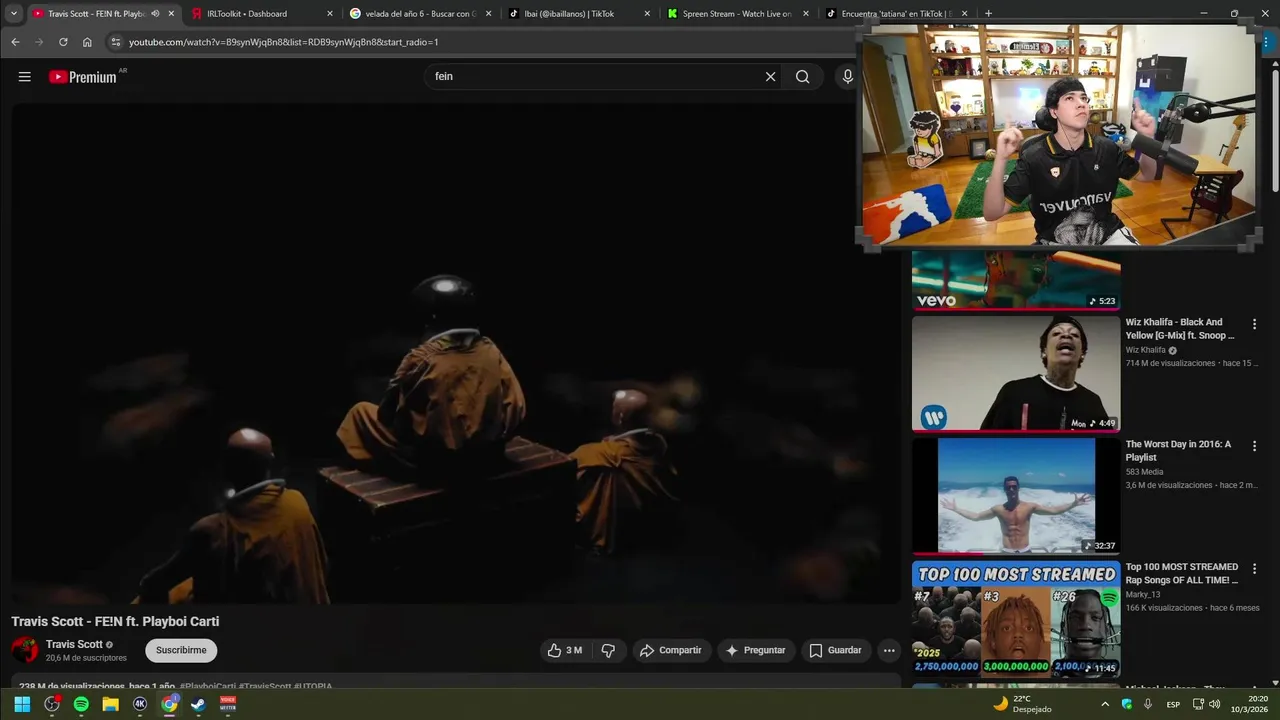The image size is (1280, 720).
Task: Clear the search text with X icon
Action: point(770,76)
